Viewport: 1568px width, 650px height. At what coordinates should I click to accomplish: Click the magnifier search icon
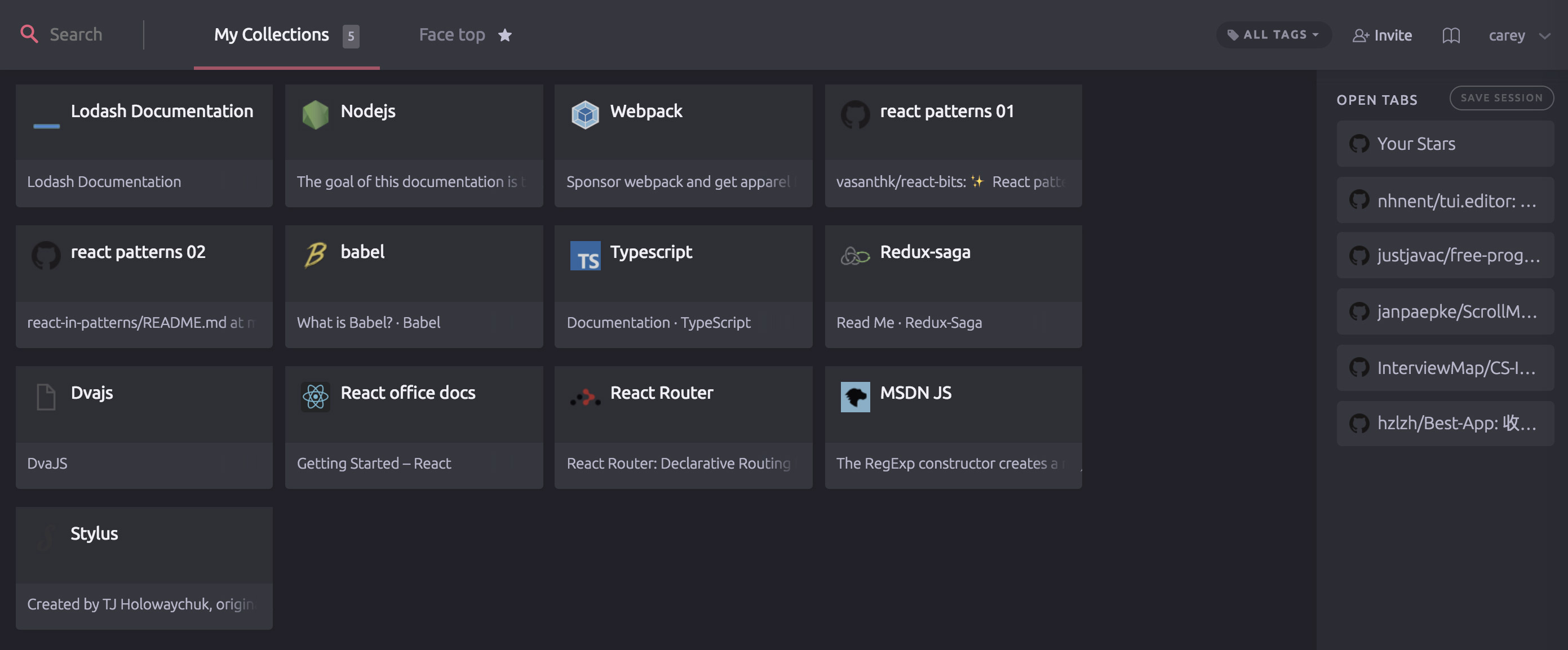[x=29, y=34]
